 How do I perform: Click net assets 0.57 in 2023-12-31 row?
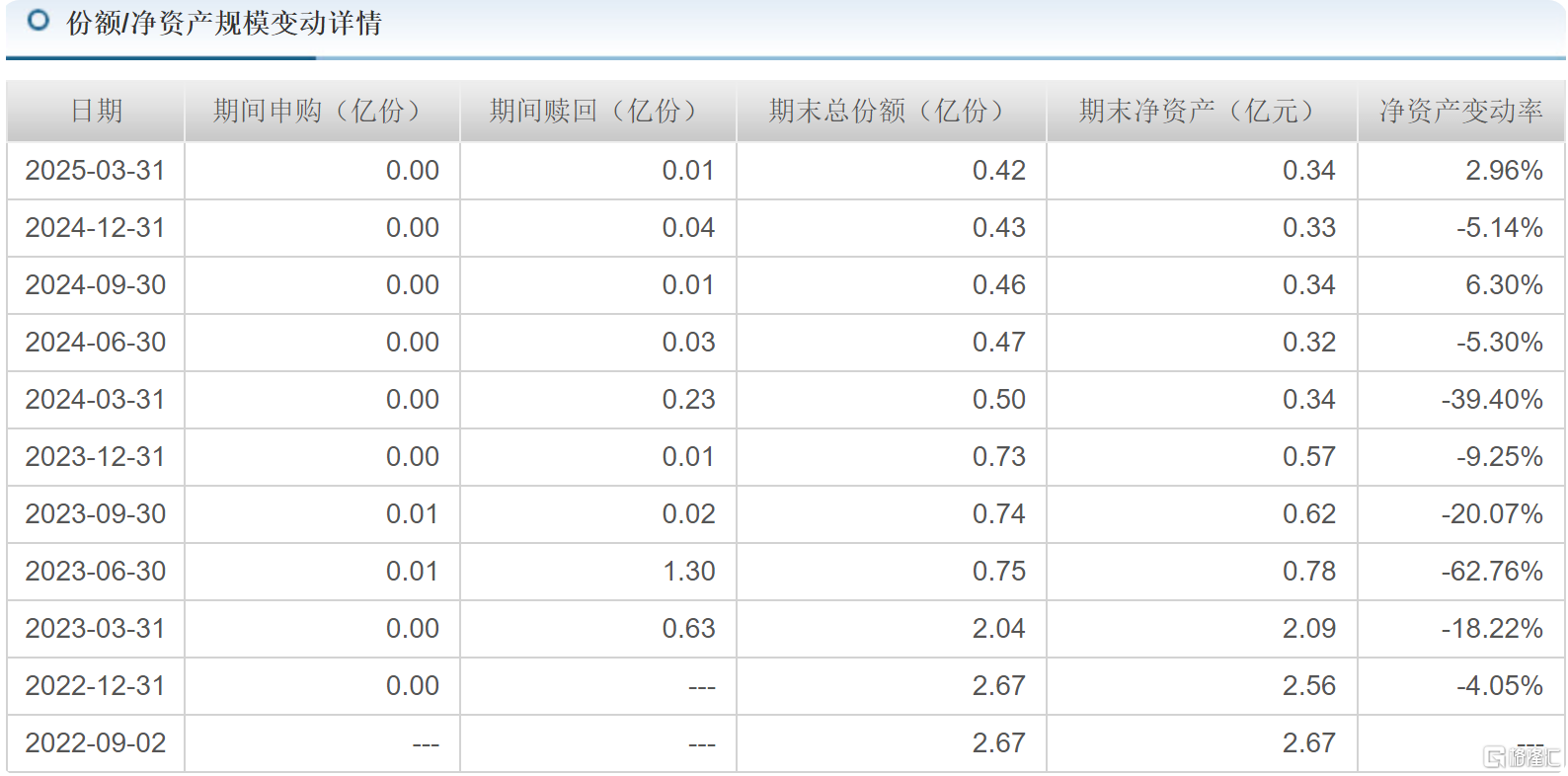[1309, 457]
